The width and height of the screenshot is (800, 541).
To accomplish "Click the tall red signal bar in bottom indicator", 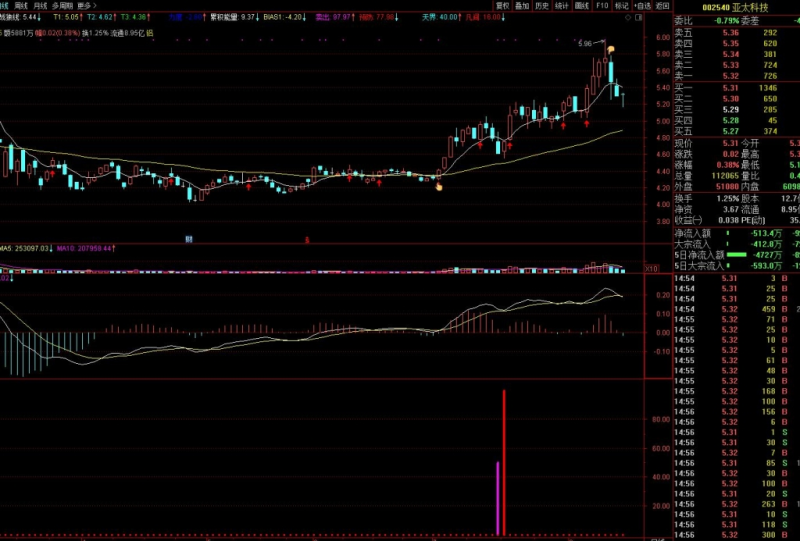I will click(504, 462).
